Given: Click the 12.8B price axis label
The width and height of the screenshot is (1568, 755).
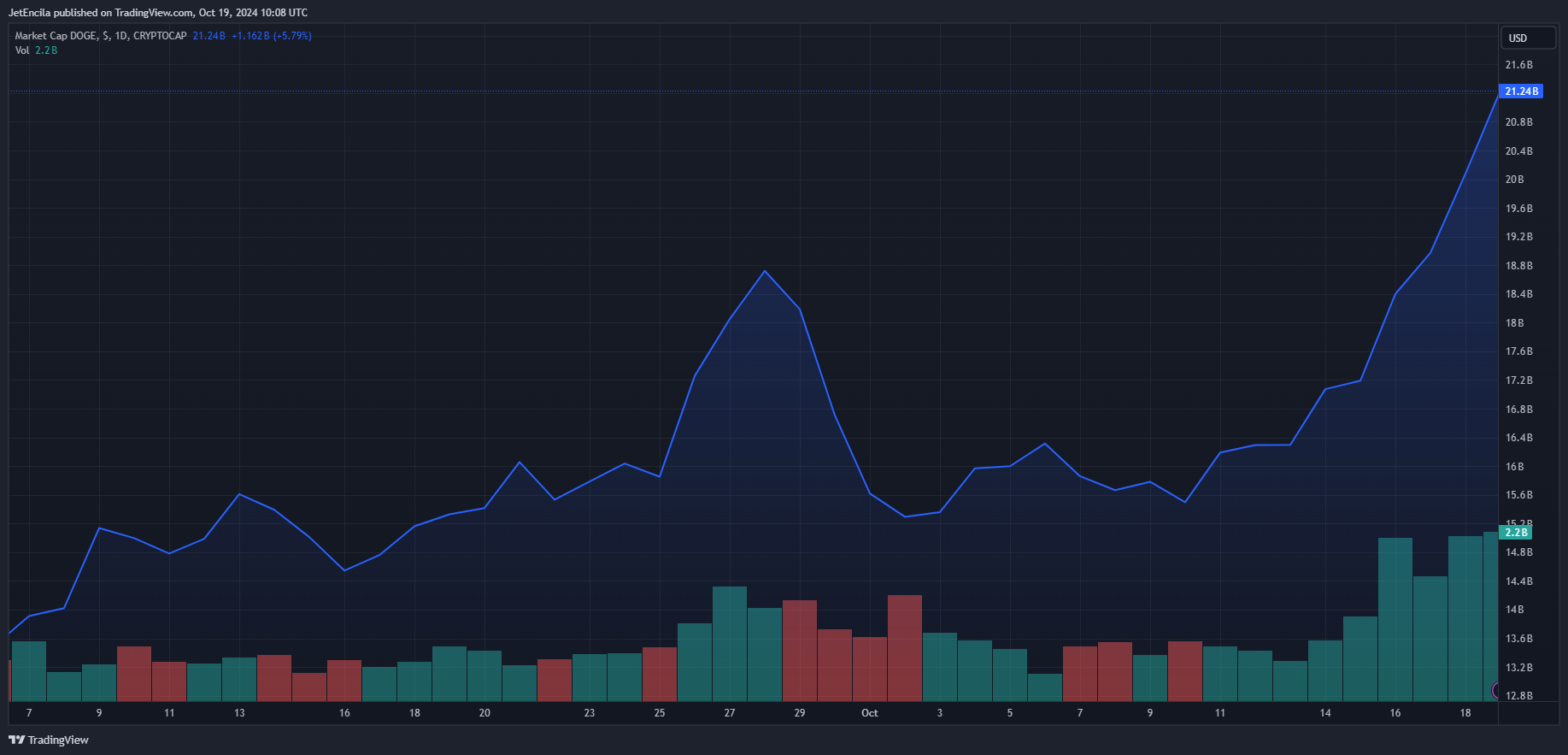Looking at the screenshot, I should (x=1519, y=696).
